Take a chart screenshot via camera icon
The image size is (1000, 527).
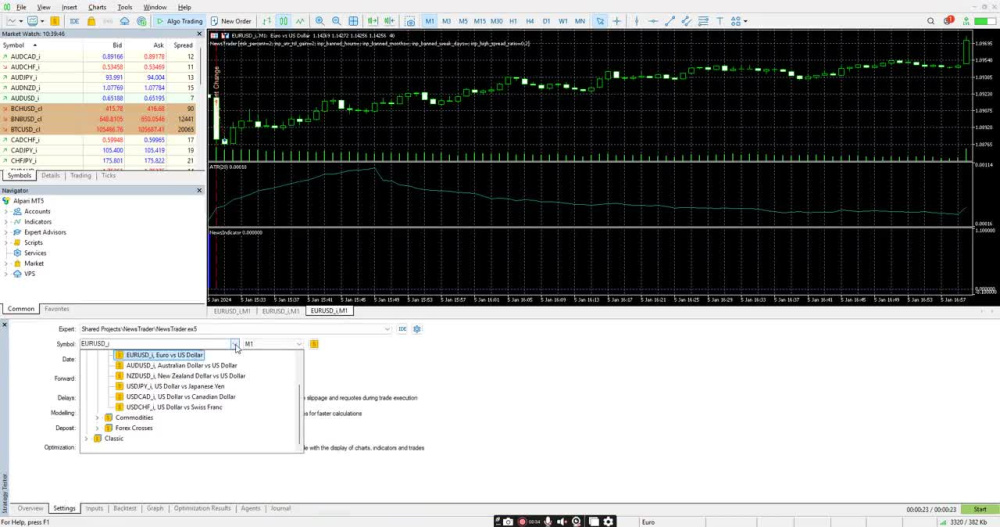click(410, 21)
